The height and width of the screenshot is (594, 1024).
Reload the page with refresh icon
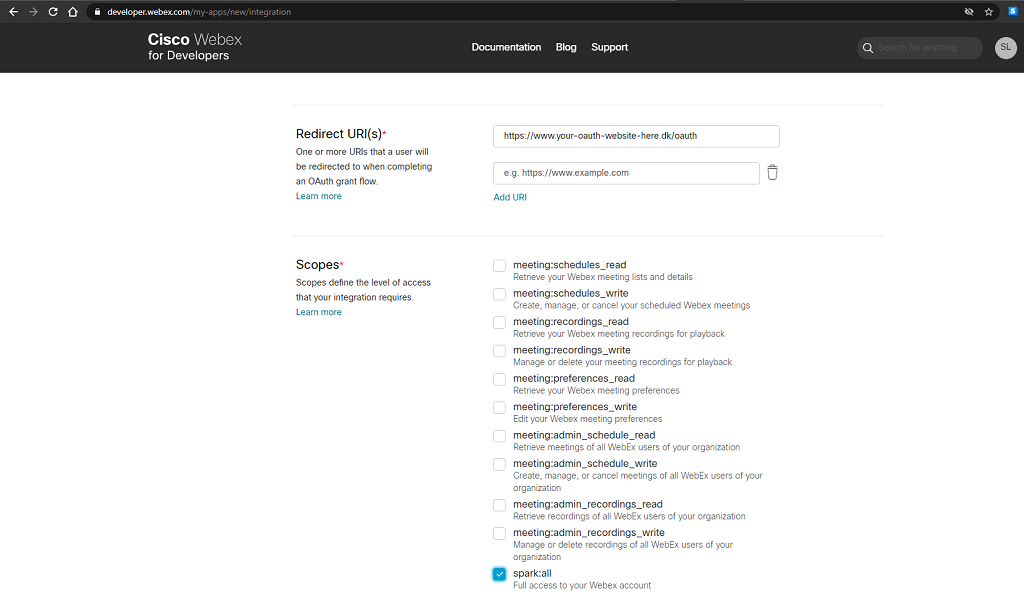point(53,12)
